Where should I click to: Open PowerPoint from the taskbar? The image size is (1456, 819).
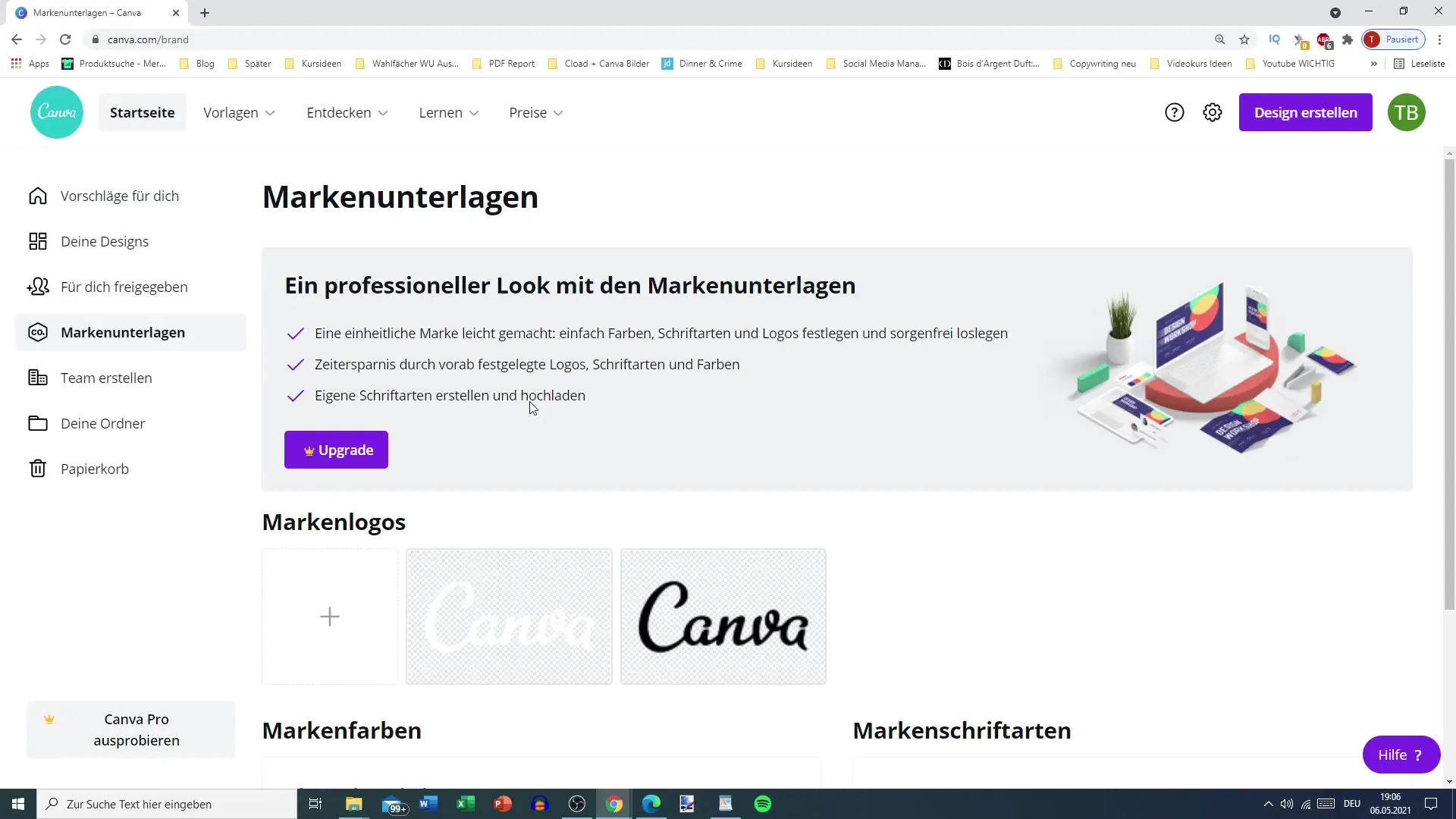[x=502, y=804]
